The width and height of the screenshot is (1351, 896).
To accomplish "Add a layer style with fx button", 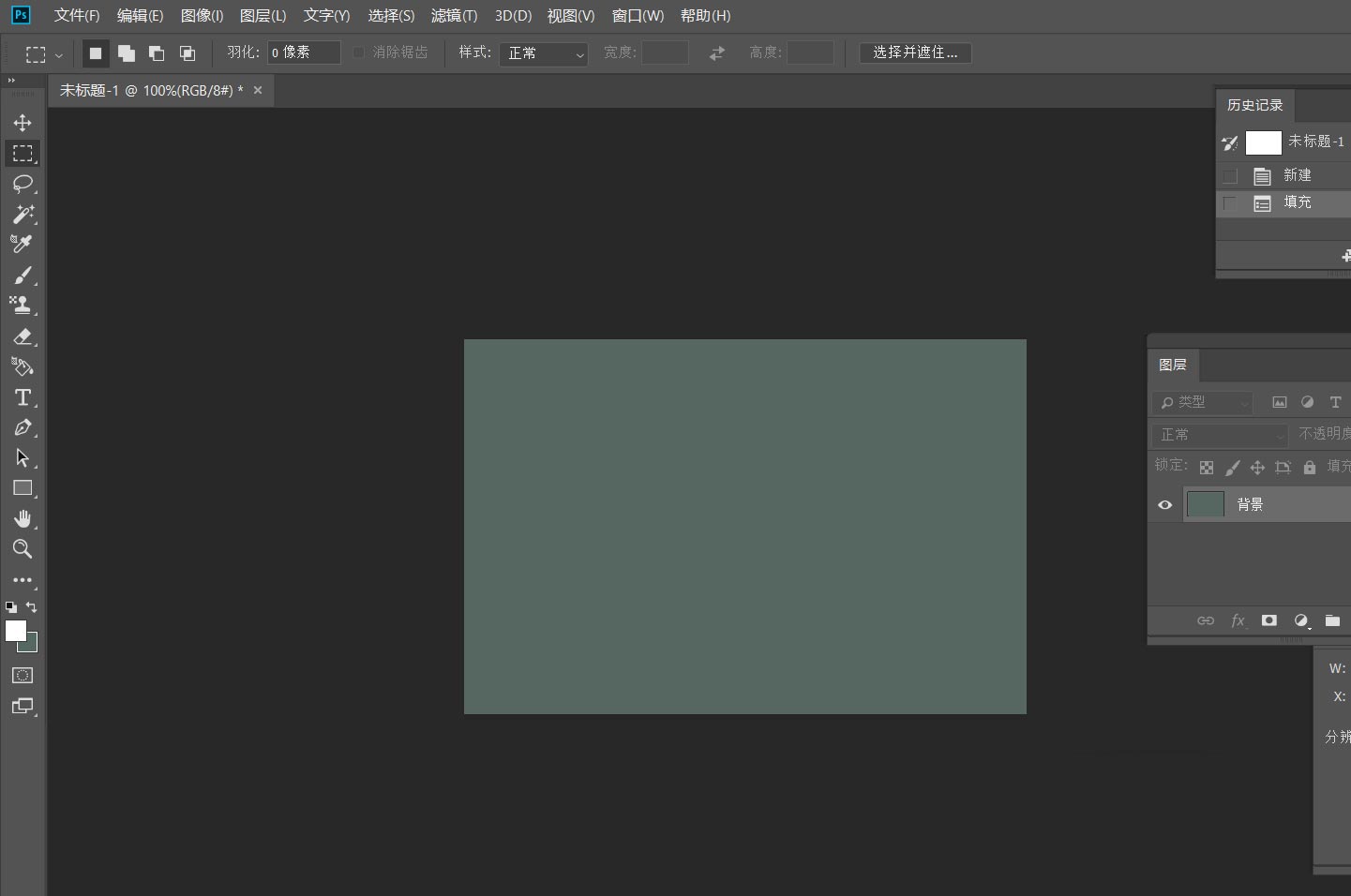I will pyautogui.click(x=1238, y=620).
